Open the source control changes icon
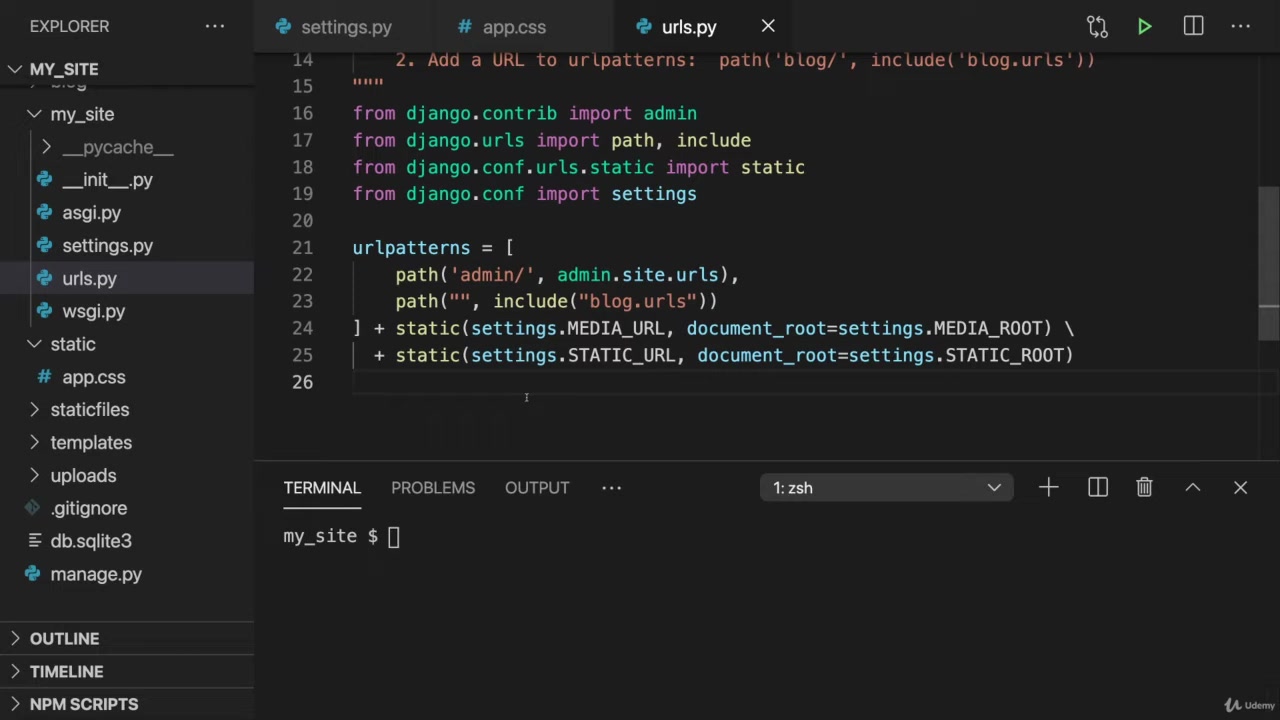Screen dimensions: 1280x720 (1097, 27)
